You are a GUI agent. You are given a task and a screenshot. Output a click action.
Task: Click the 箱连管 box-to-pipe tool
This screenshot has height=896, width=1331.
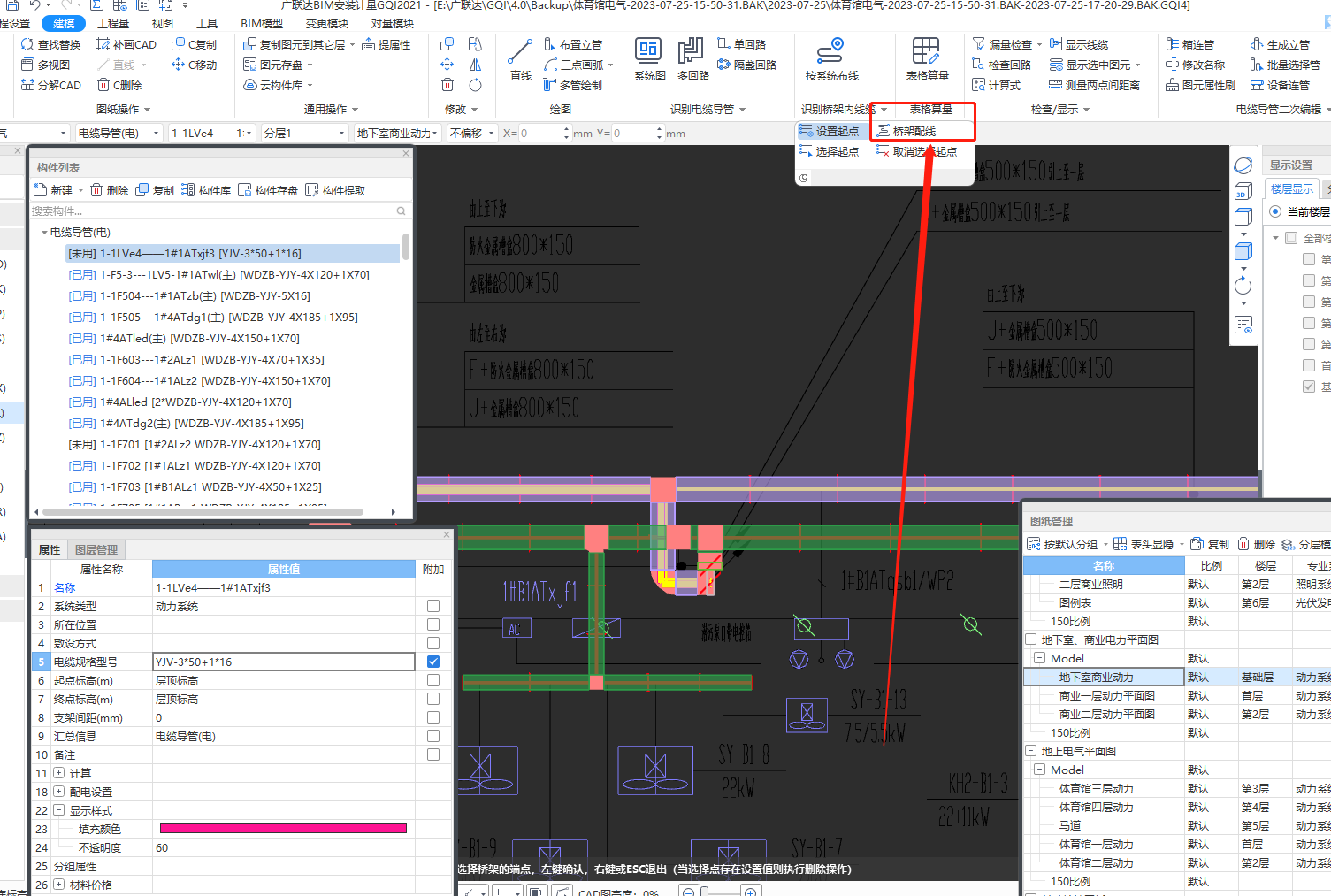coord(1189,44)
